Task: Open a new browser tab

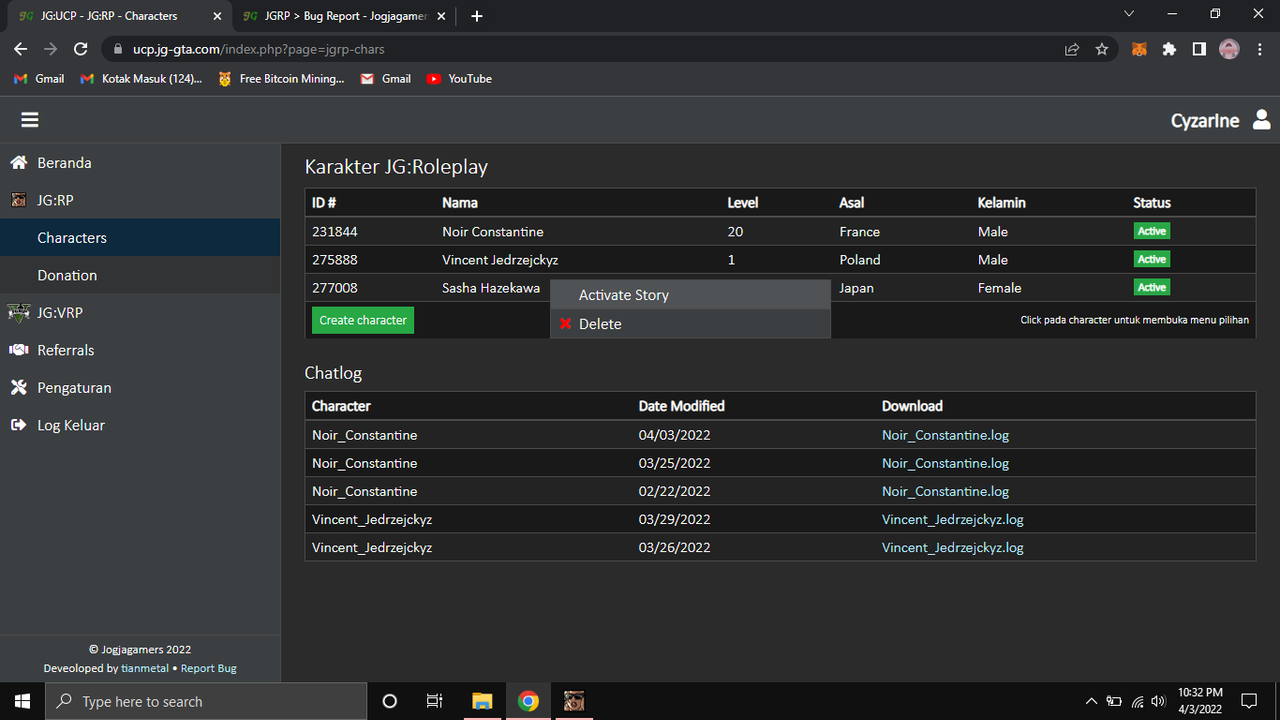Action: pyautogui.click(x=477, y=16)
